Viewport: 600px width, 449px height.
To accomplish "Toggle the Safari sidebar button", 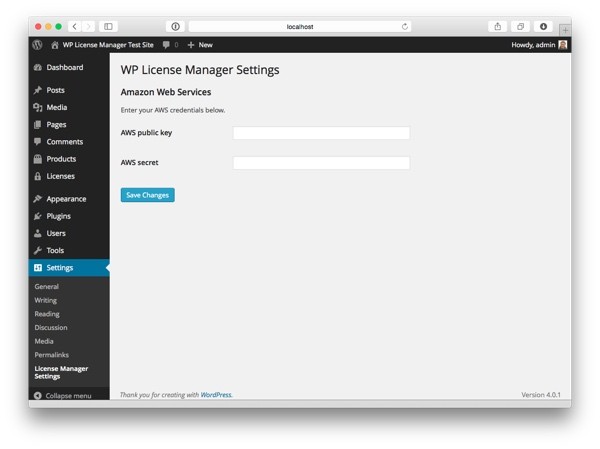I will tap(108, 26).
